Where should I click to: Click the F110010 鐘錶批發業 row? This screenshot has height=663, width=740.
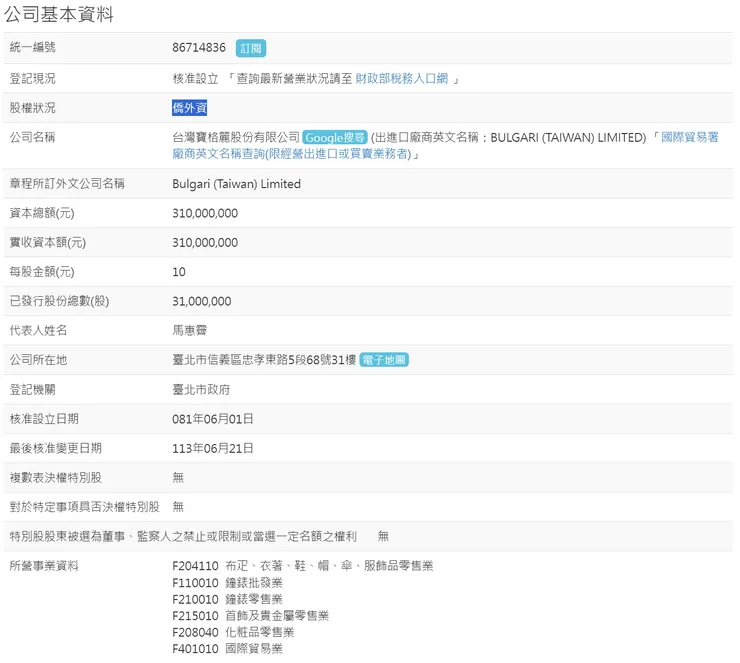click(x=227, y=583)
